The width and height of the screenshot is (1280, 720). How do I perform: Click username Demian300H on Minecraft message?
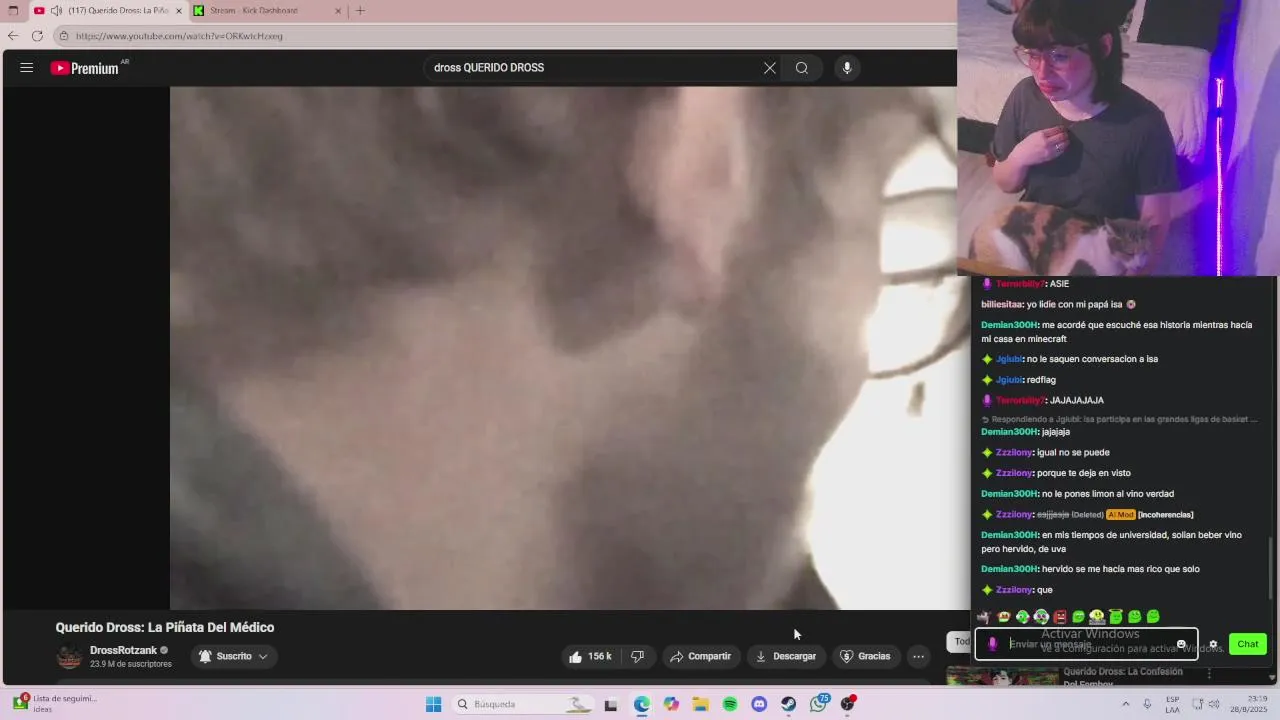click(1009, 325)
